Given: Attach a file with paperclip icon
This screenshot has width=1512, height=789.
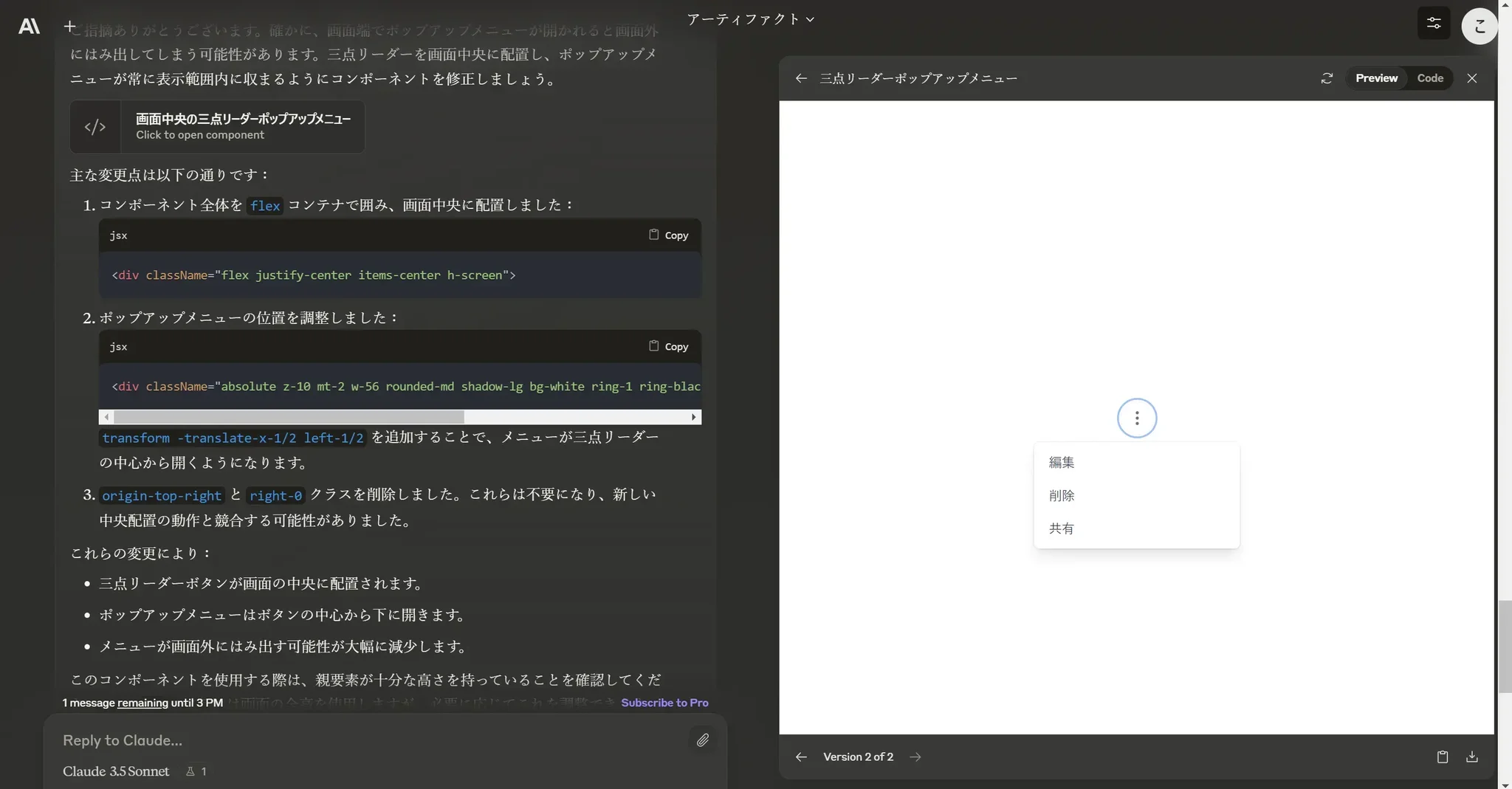Looking at the screenshot, I should 702,740.
